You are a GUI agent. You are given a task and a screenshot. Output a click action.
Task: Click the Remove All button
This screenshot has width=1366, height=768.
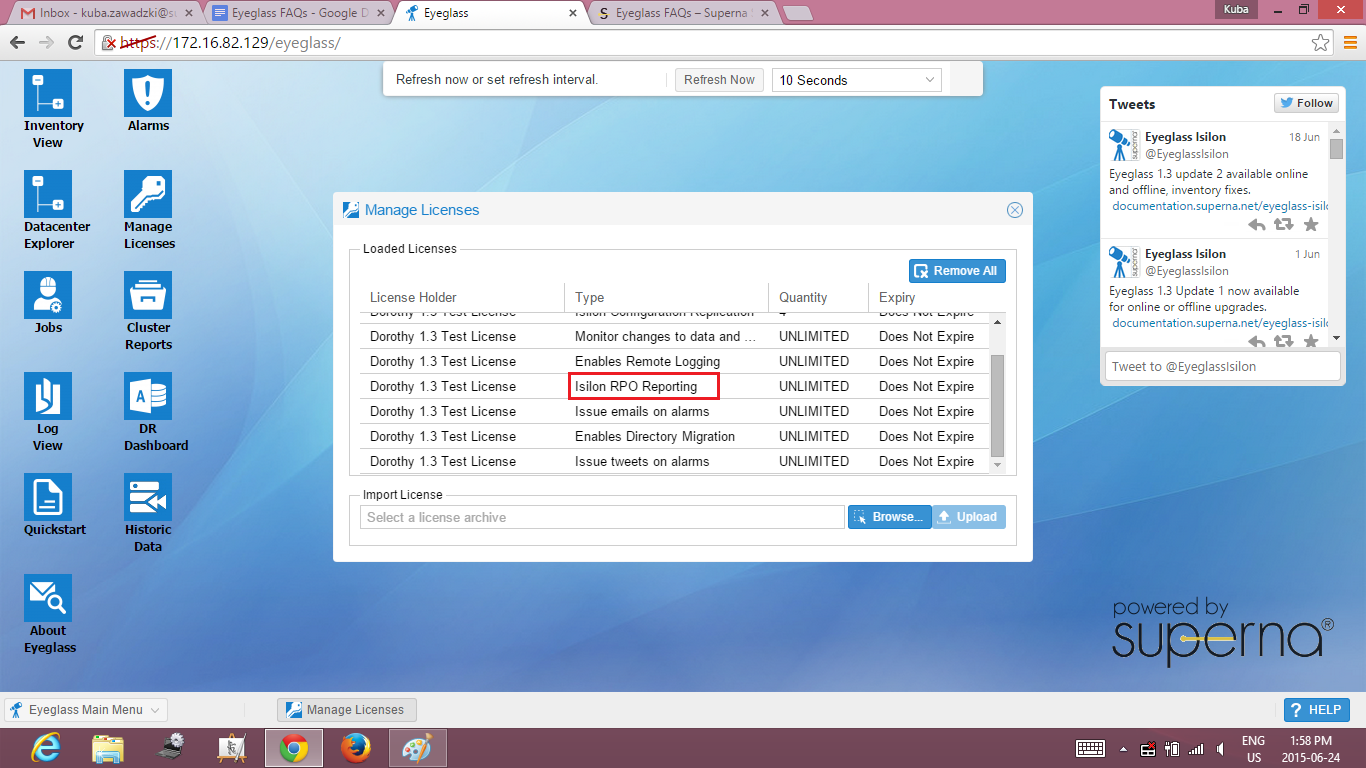[x=956, y=271]
